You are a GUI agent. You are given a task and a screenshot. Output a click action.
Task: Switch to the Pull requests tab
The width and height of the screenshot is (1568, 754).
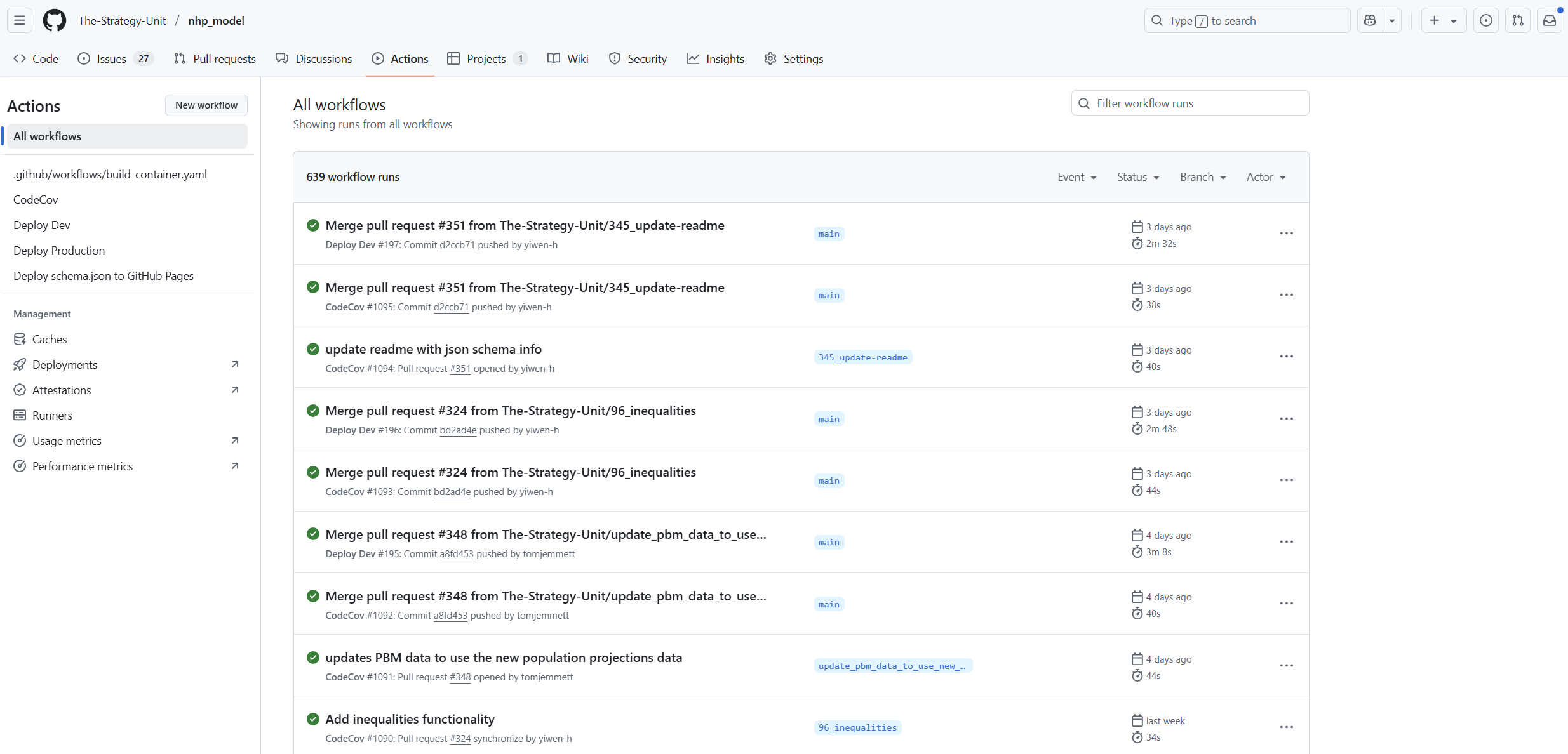click(215, 58)
